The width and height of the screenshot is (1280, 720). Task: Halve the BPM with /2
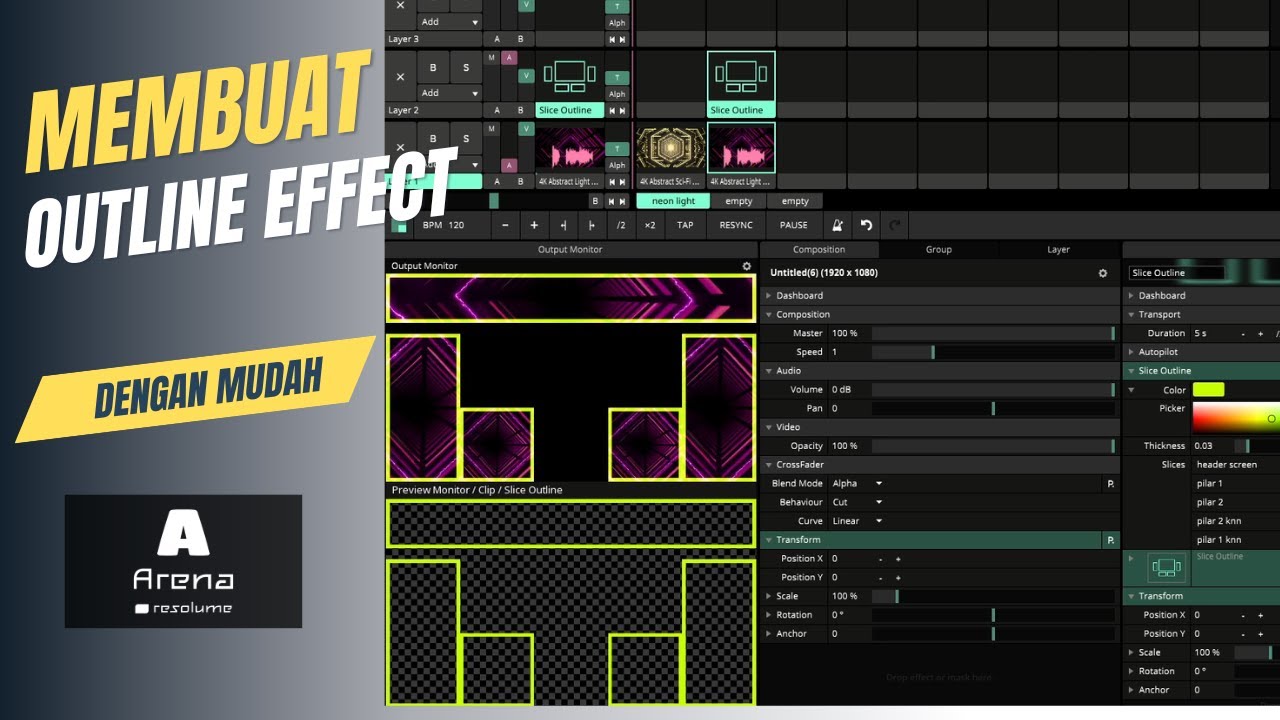click(x=621, y=225)
